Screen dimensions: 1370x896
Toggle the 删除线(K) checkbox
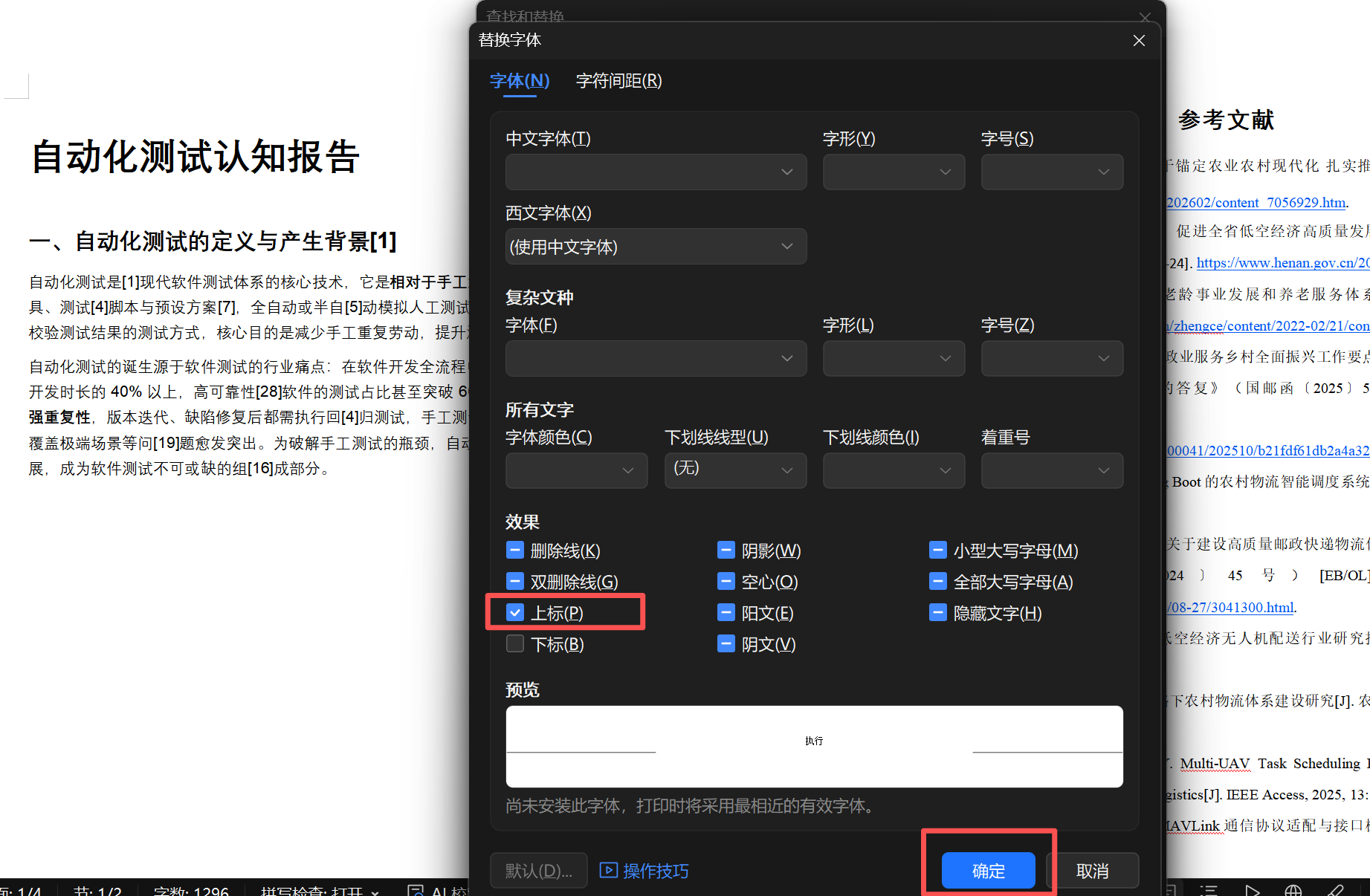[x=515, y=550]
